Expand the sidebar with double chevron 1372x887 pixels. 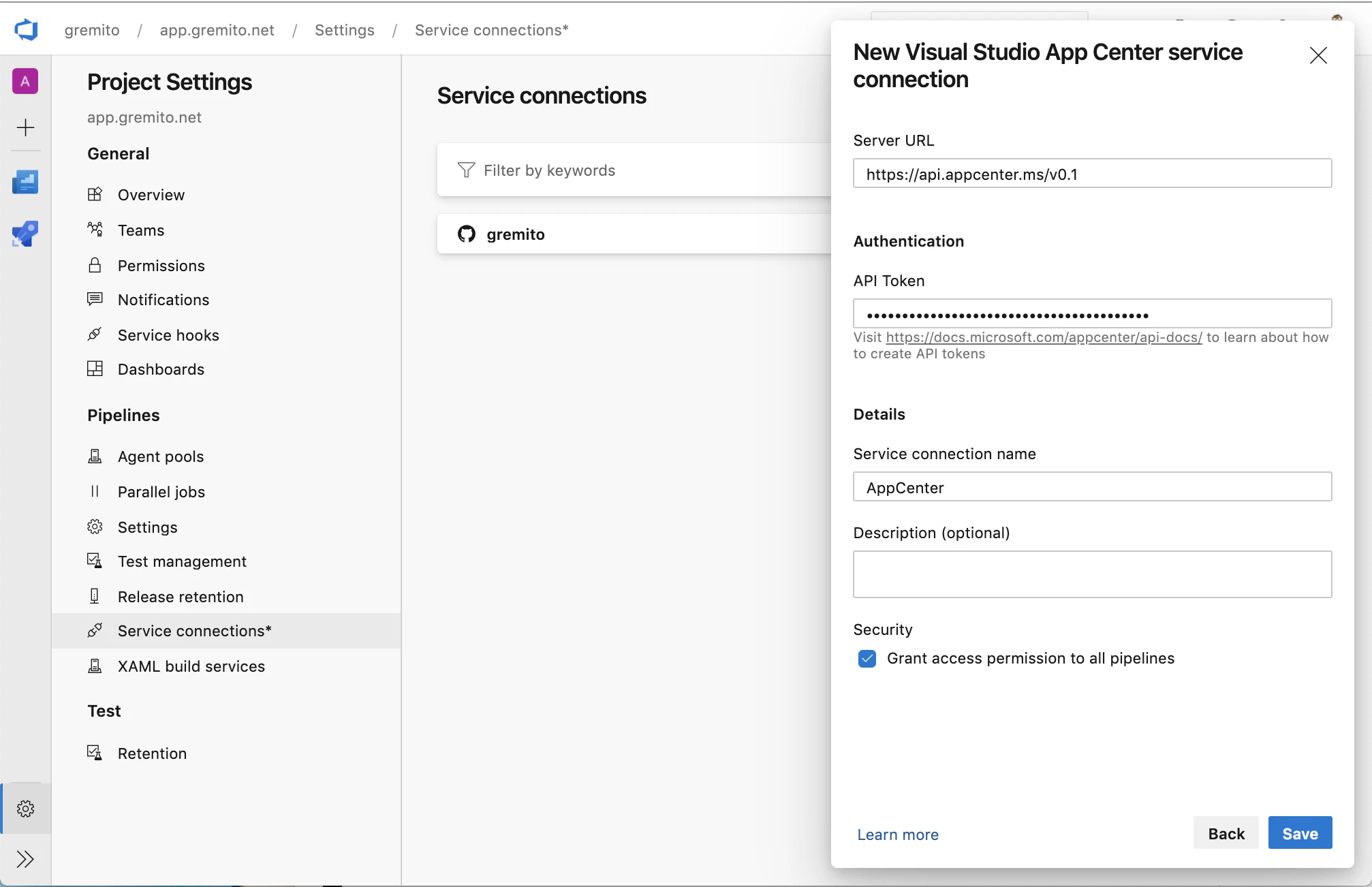click(25, 859)
